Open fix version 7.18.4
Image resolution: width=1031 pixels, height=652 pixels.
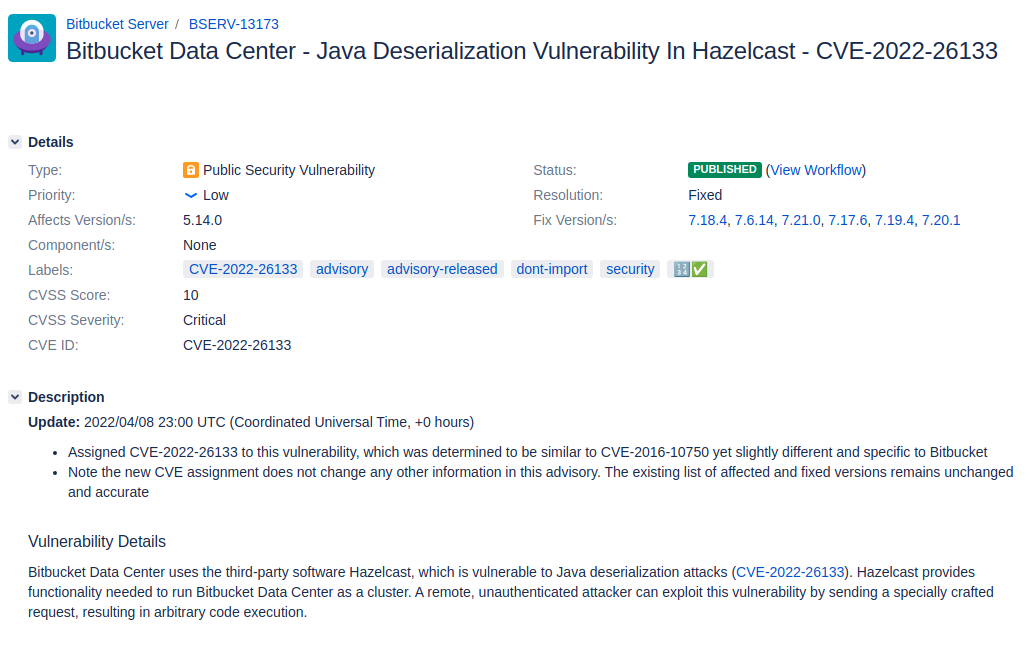(708, 220)
